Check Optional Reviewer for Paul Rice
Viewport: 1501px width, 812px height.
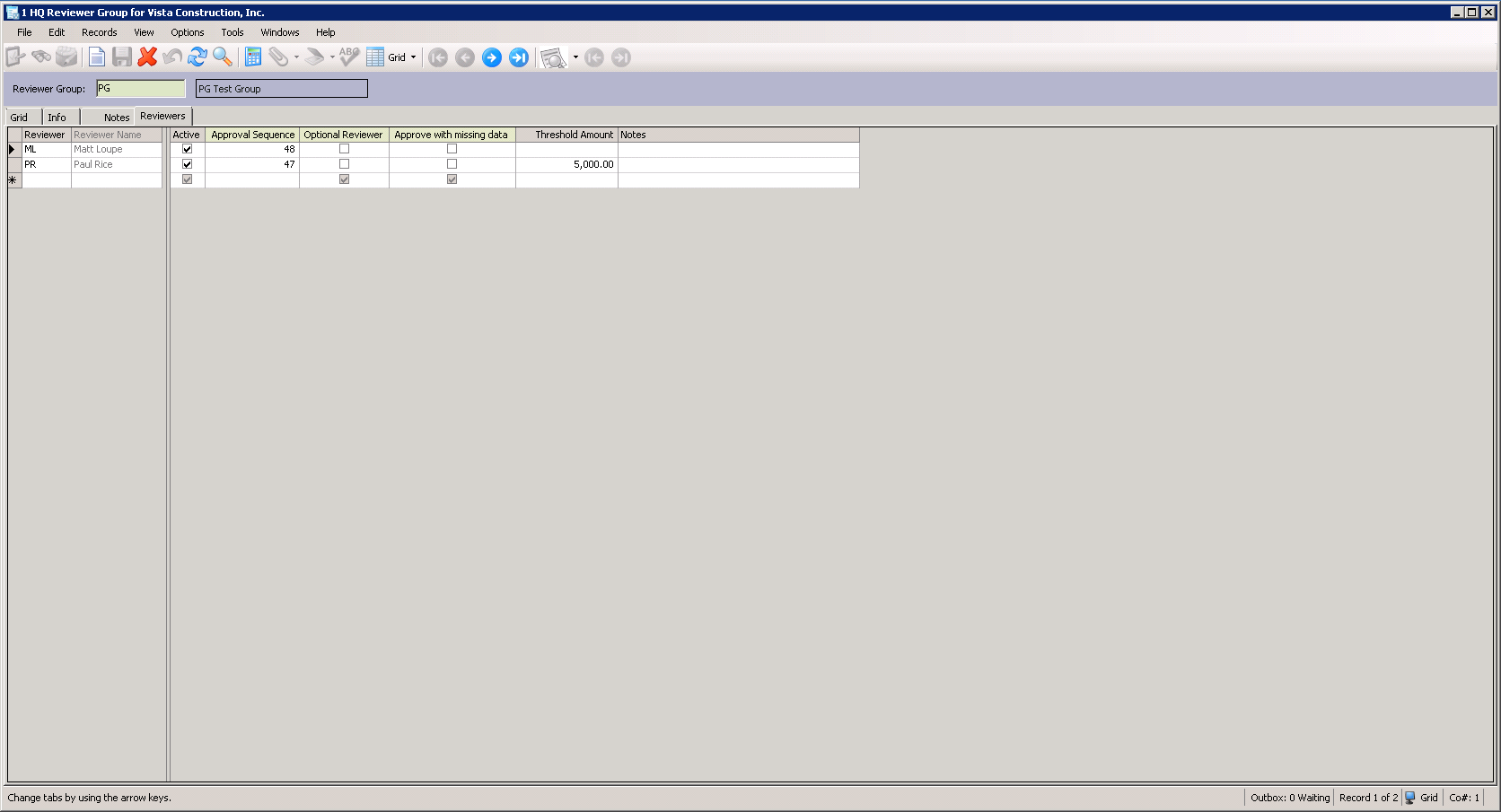tap(344, 164)
